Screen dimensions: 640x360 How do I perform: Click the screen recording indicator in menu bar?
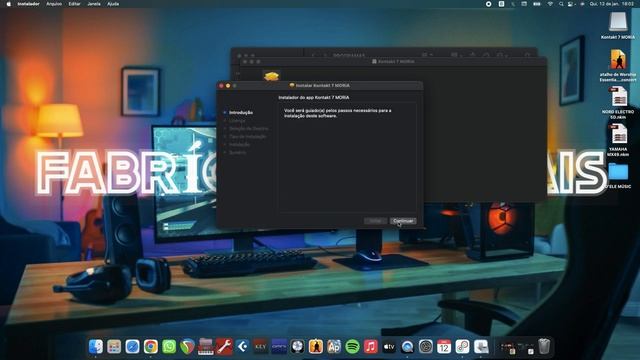(489, 4)
